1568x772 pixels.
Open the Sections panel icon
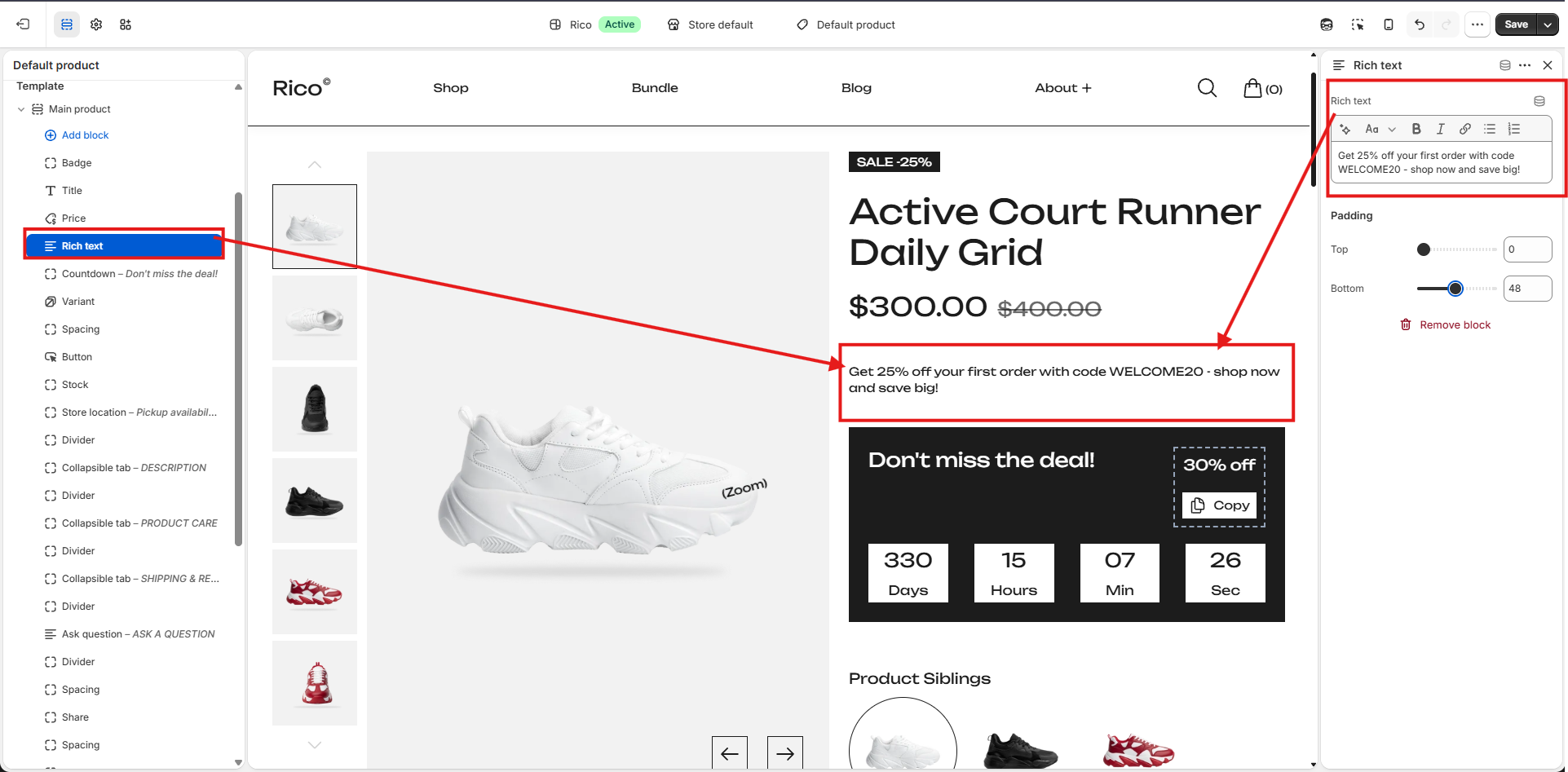pyautogui.click(x=67, y=24)
